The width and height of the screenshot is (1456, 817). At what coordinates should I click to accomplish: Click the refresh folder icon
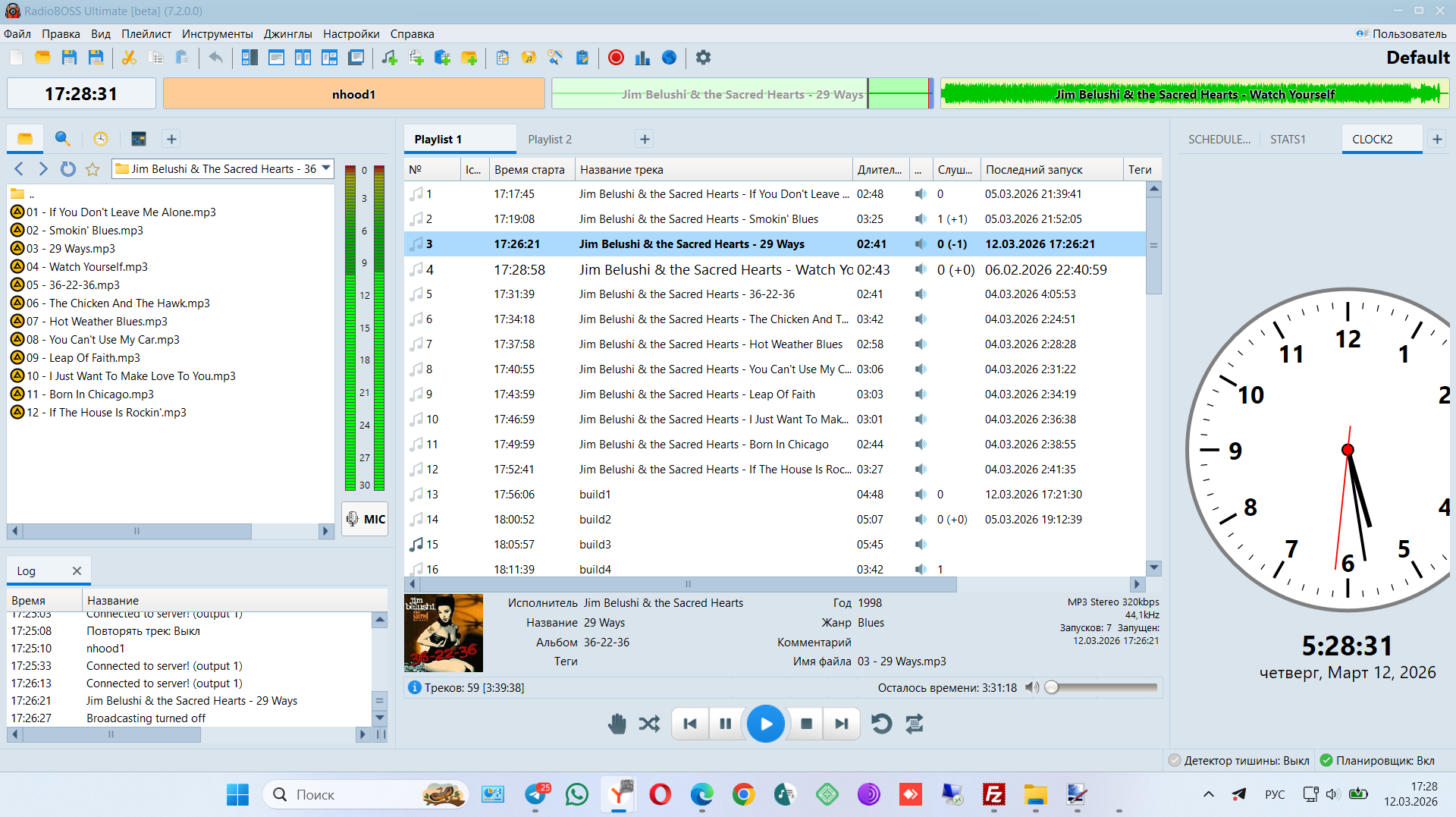(x=68, y=169)
